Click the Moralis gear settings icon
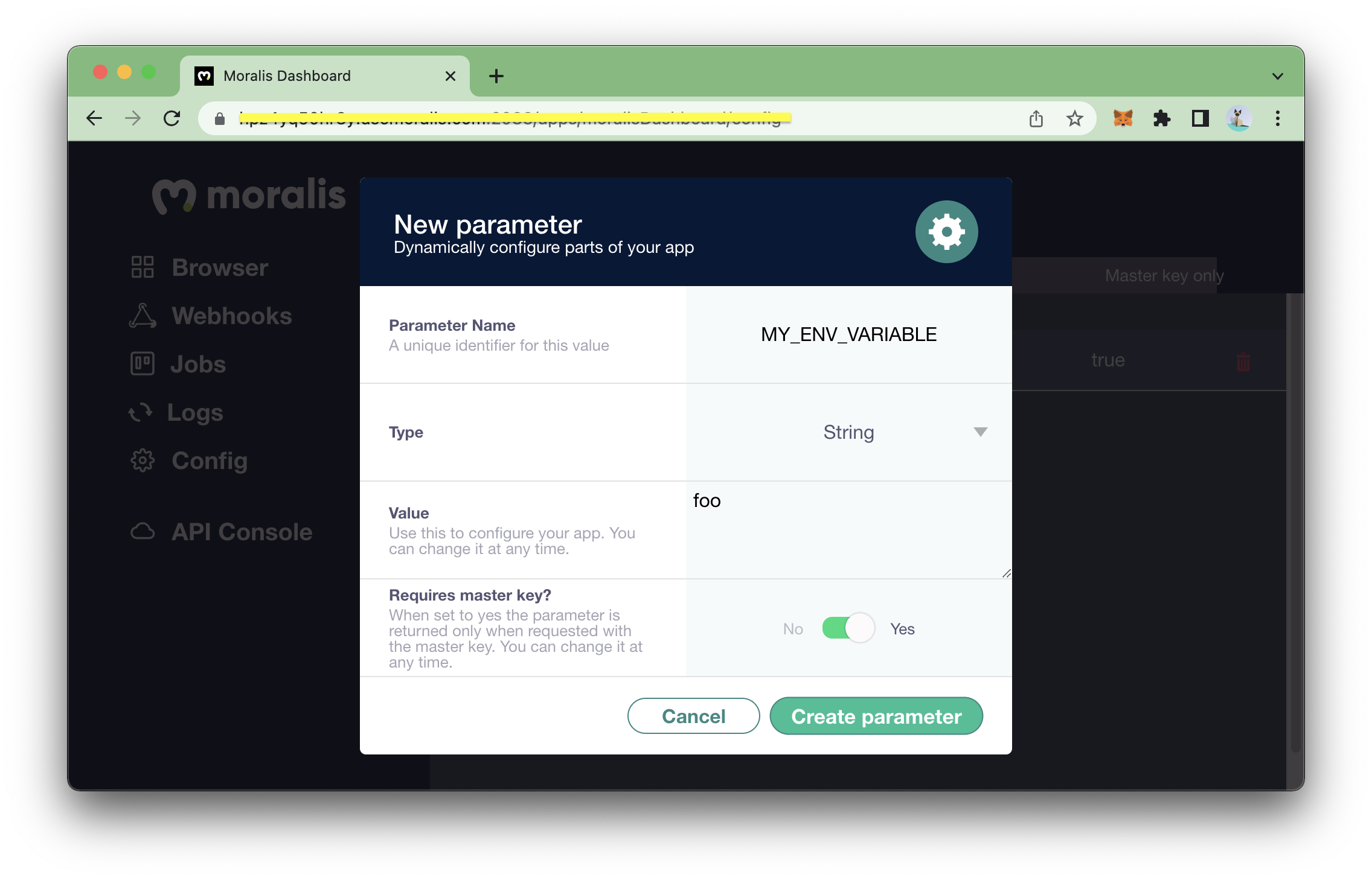Screen dimensions: 1372x880 (x=946, y=231)
